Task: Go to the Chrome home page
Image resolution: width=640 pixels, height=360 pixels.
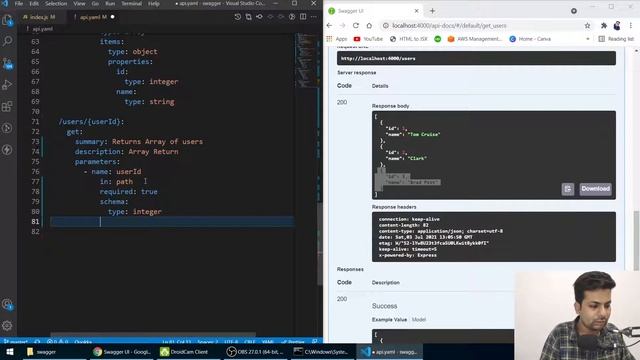Action: click(x=369, y=25)
